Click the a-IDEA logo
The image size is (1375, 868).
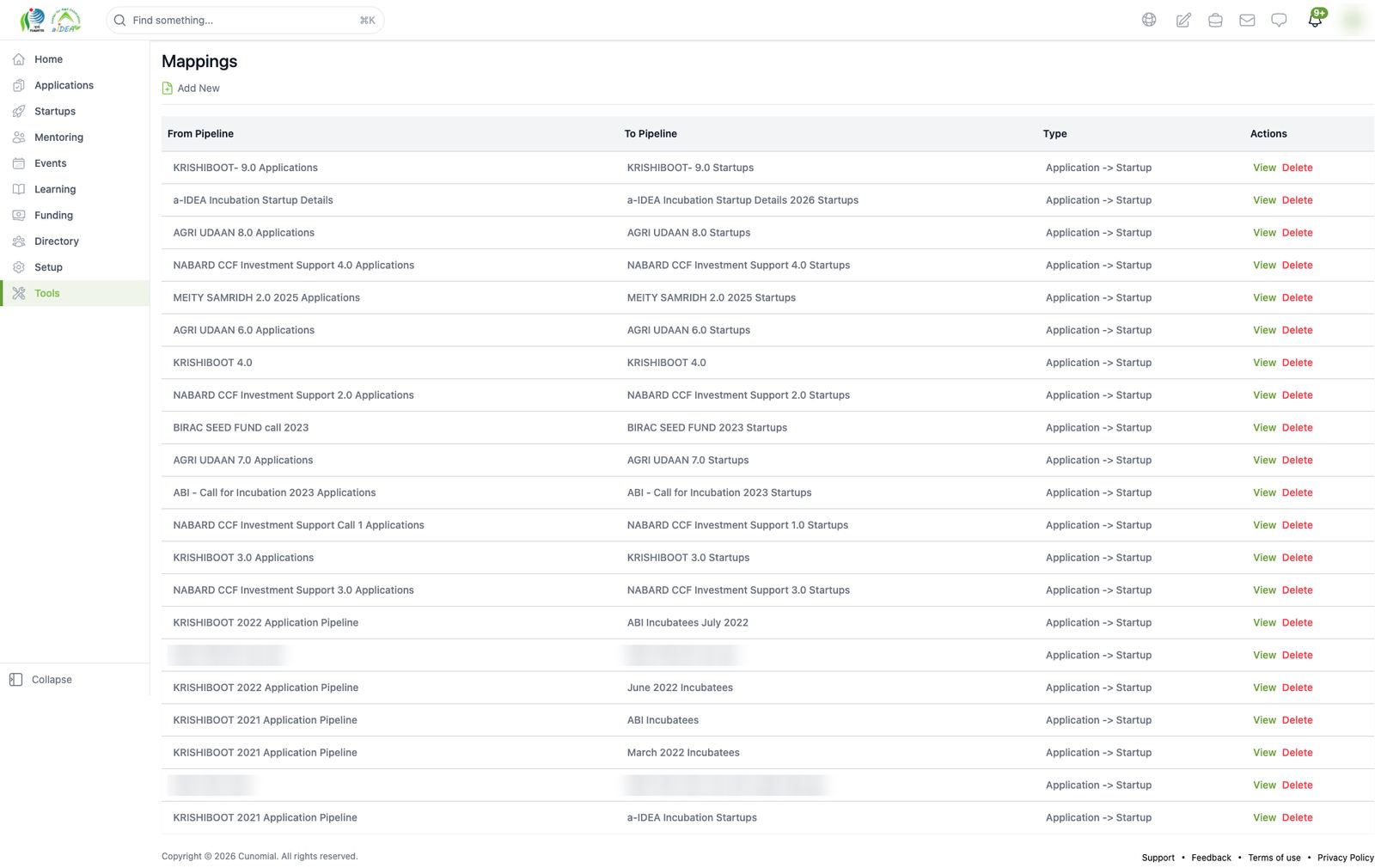pos(66,20)
